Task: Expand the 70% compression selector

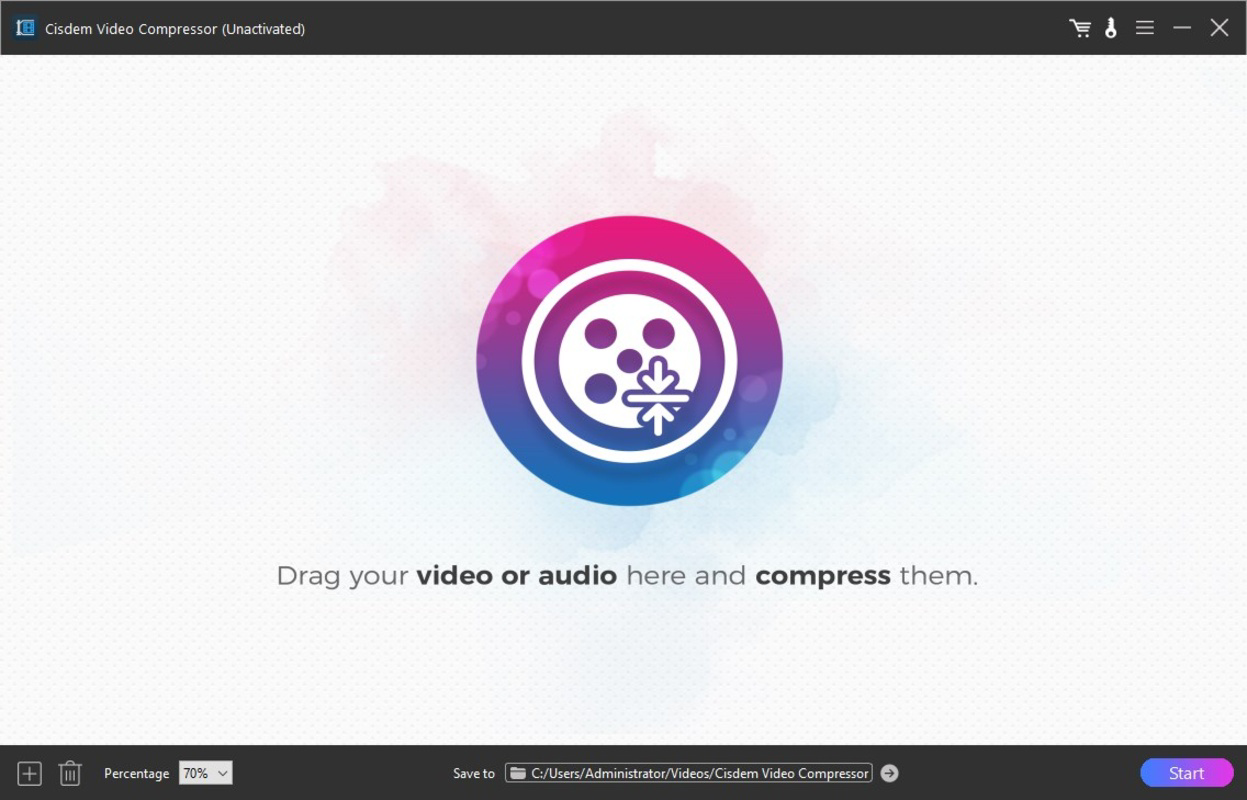Action: [x=205, y=772]
